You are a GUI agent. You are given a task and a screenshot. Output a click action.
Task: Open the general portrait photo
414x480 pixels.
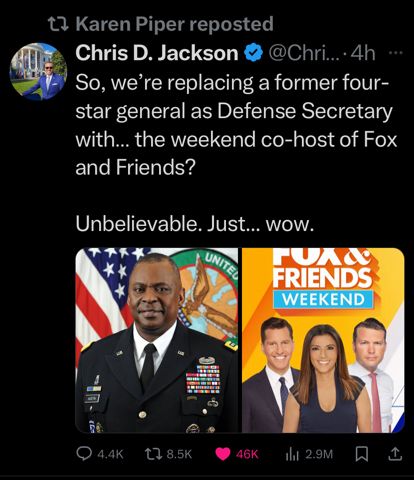[x=157, y=340]
